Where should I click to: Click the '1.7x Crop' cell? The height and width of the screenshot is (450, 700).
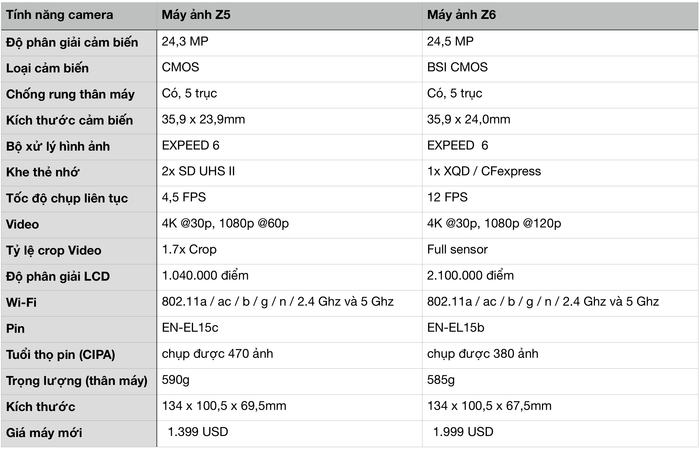pyautogui.click(x=290, y=251)
